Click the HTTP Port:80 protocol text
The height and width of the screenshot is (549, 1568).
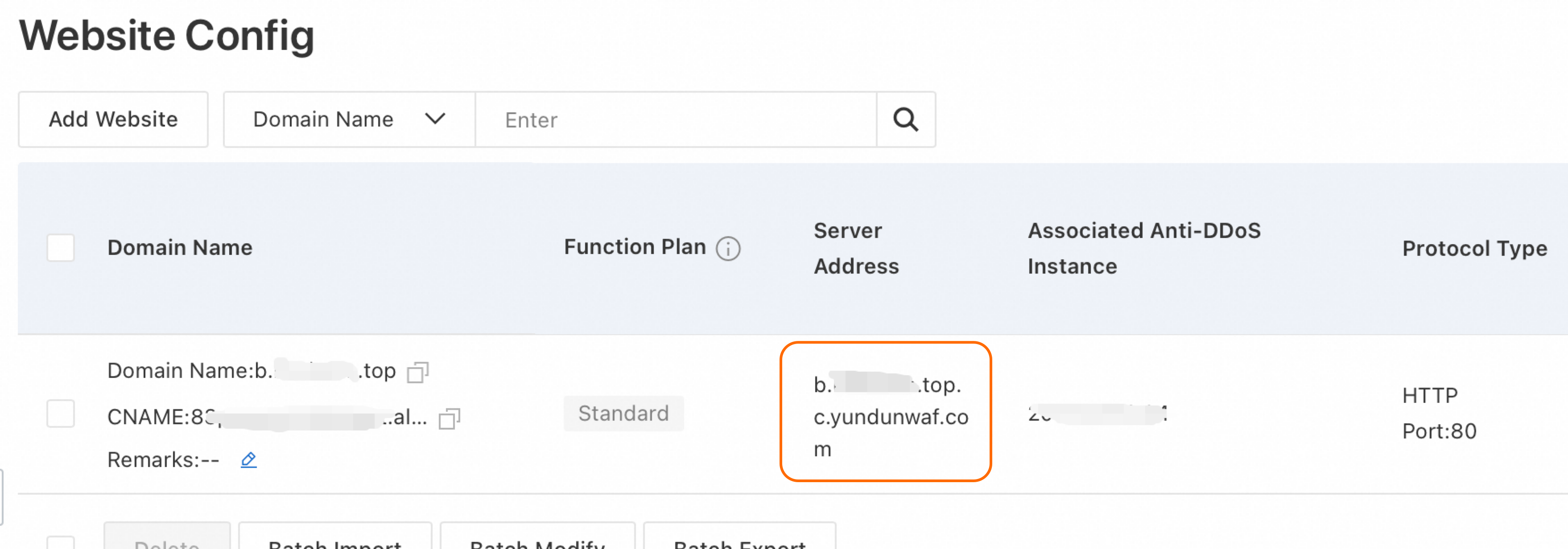1440,414
